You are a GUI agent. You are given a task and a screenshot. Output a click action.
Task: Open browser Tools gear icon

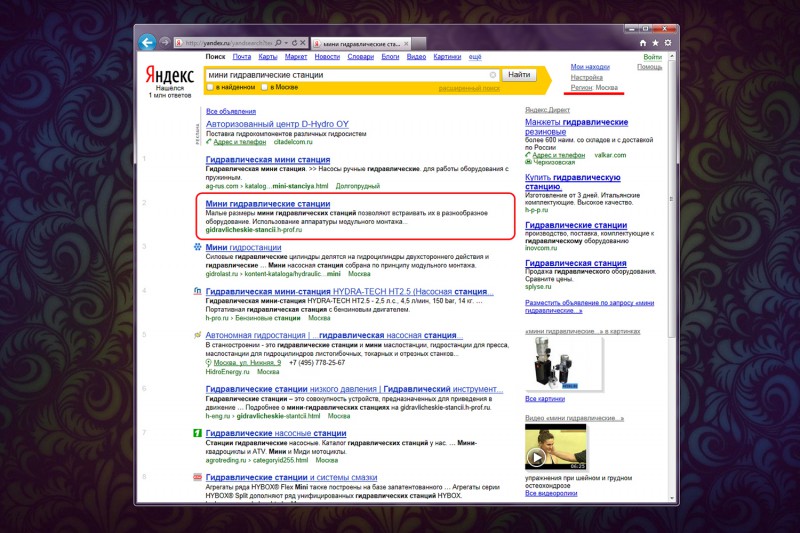[x=667, y=43]
